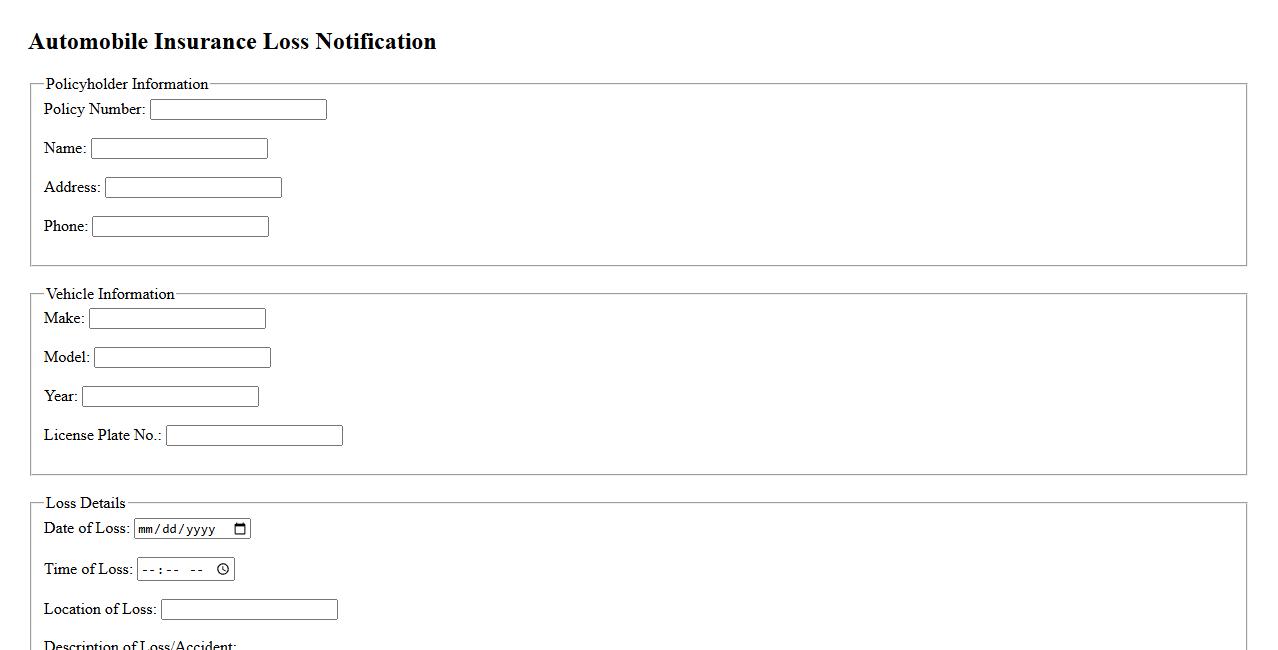Focus the policyholder Name text box
1278x650 pixels.
[179, 149]
